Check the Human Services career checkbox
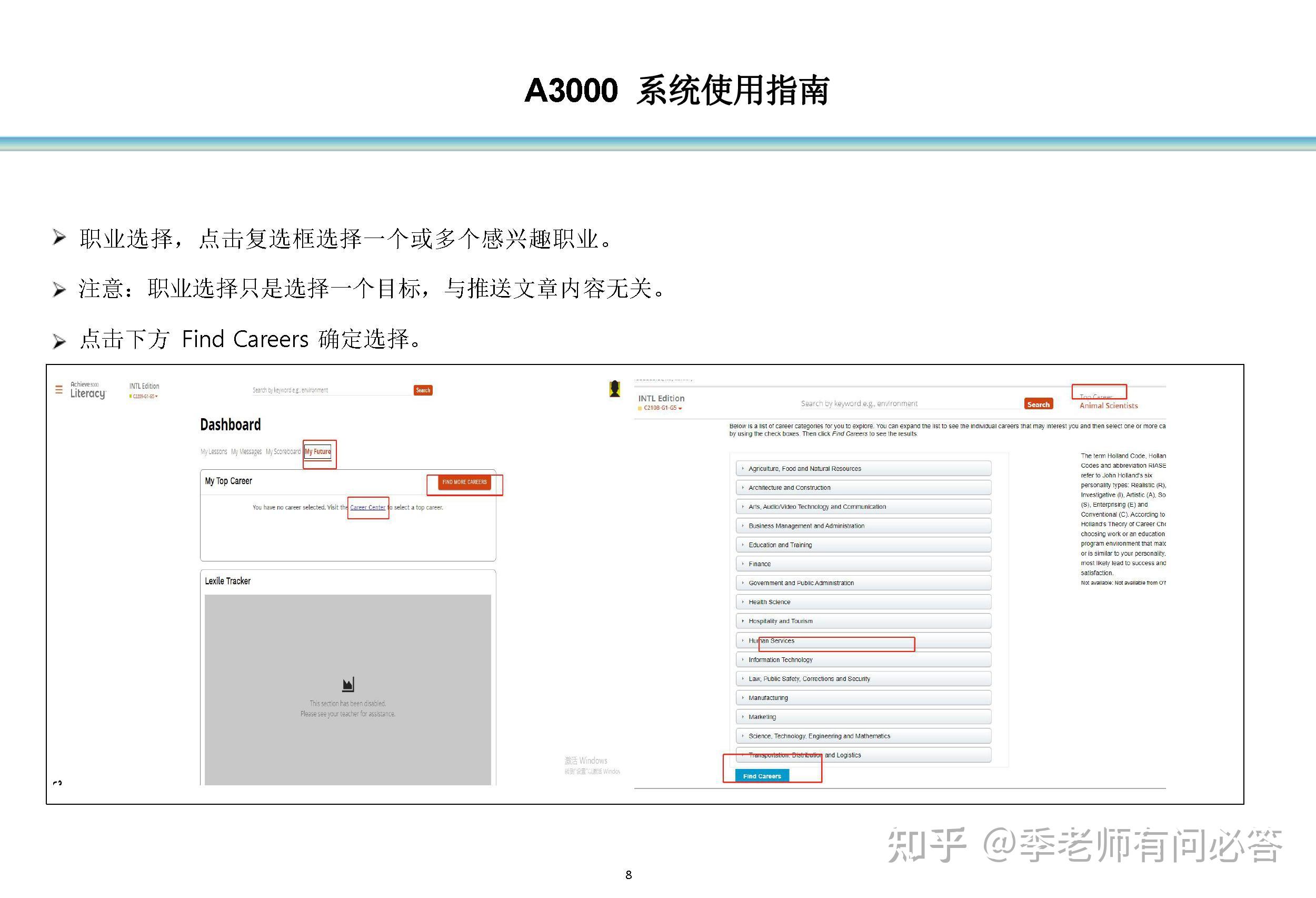The width and height of the screenshot is (1316, 898). point(742,641)
